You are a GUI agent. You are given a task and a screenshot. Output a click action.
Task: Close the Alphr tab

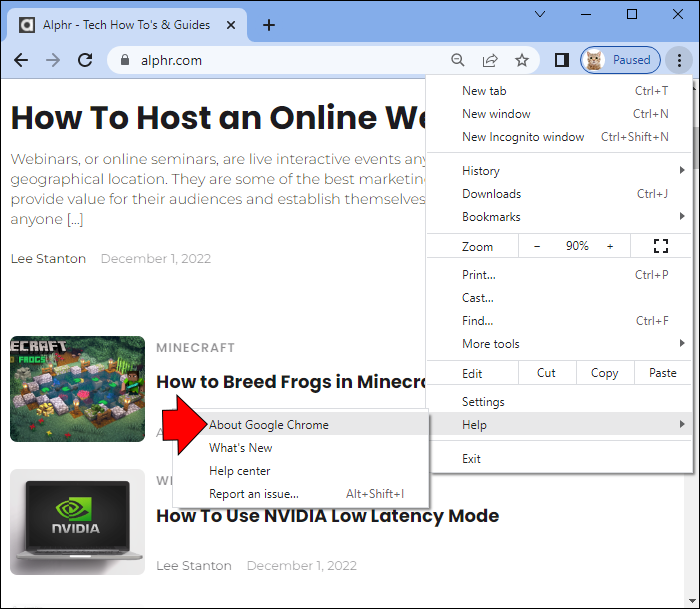point(231,25)
